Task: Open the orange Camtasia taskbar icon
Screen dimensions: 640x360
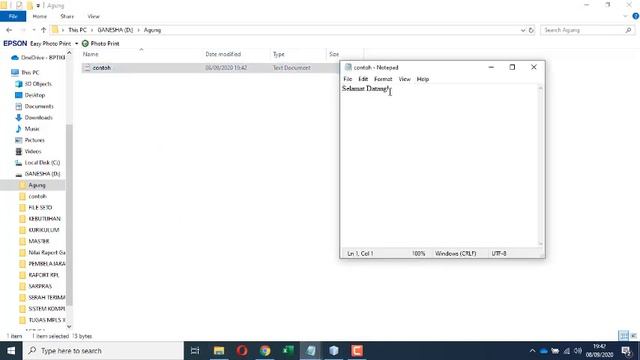Action: pyautogui.click(x=357, y=351)
